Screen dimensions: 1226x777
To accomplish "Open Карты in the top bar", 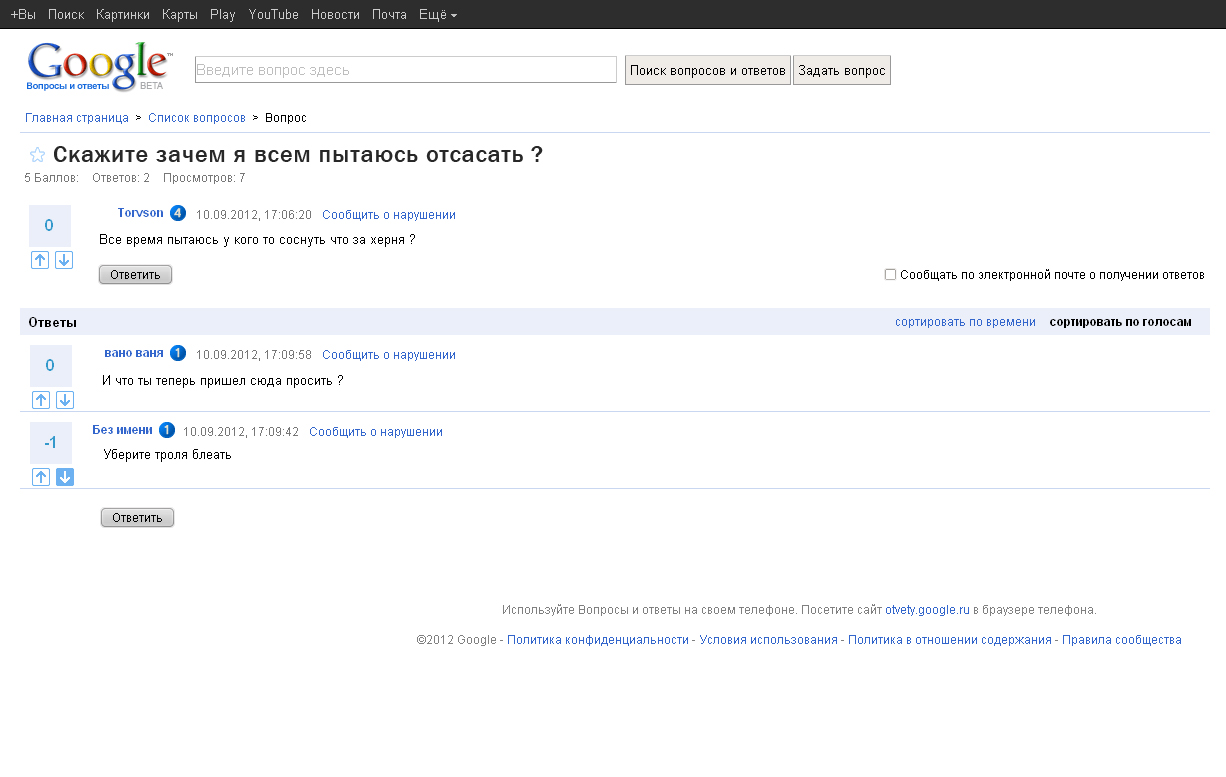I will point(180,15).
